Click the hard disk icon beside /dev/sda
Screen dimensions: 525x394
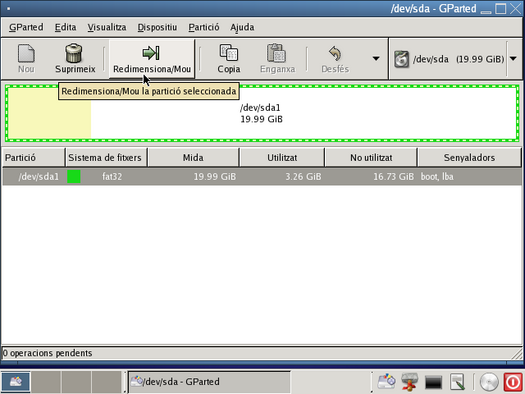pyautogui.click(x=401, y=59)
